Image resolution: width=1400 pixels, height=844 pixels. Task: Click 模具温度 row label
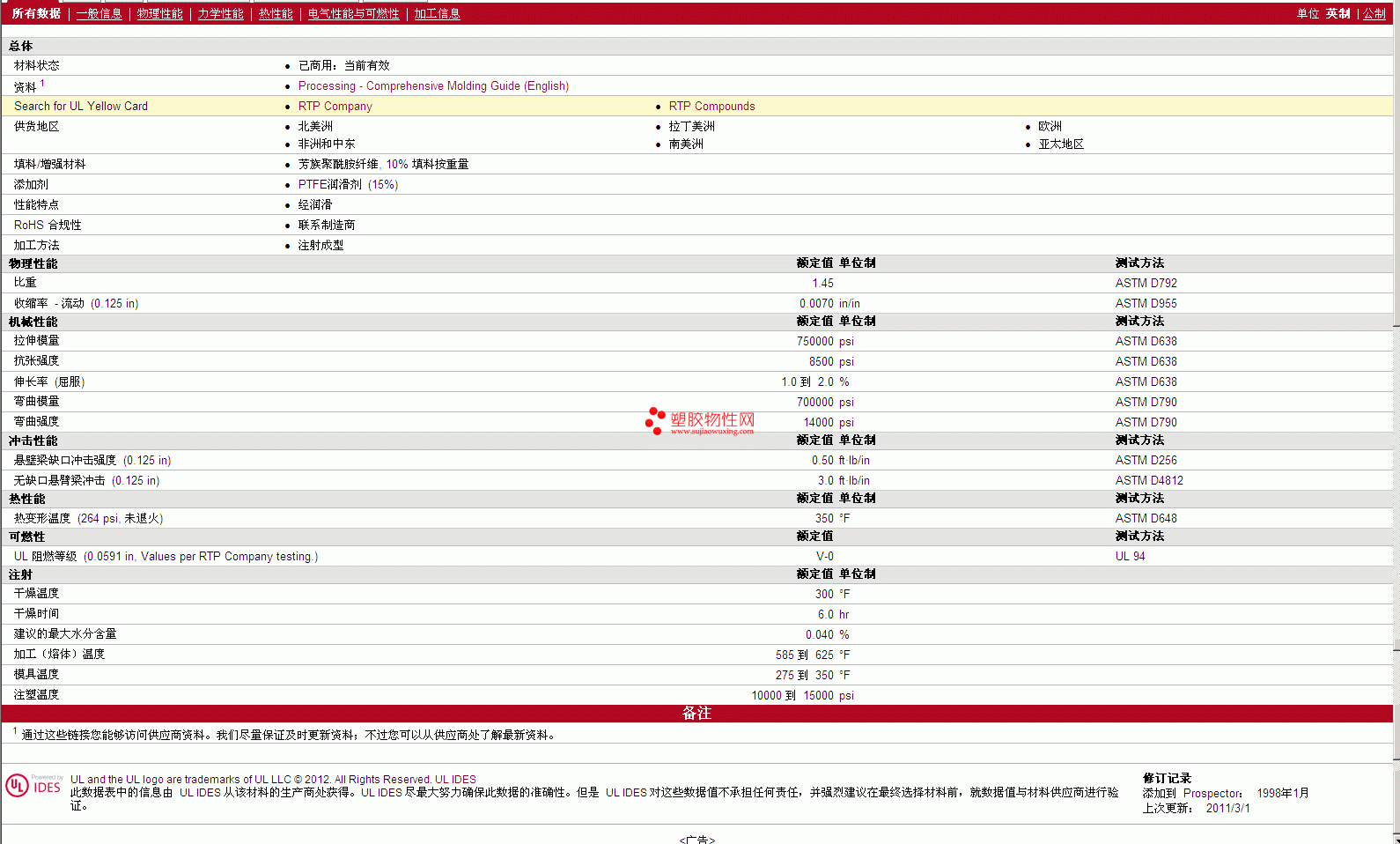pos(36,675)
